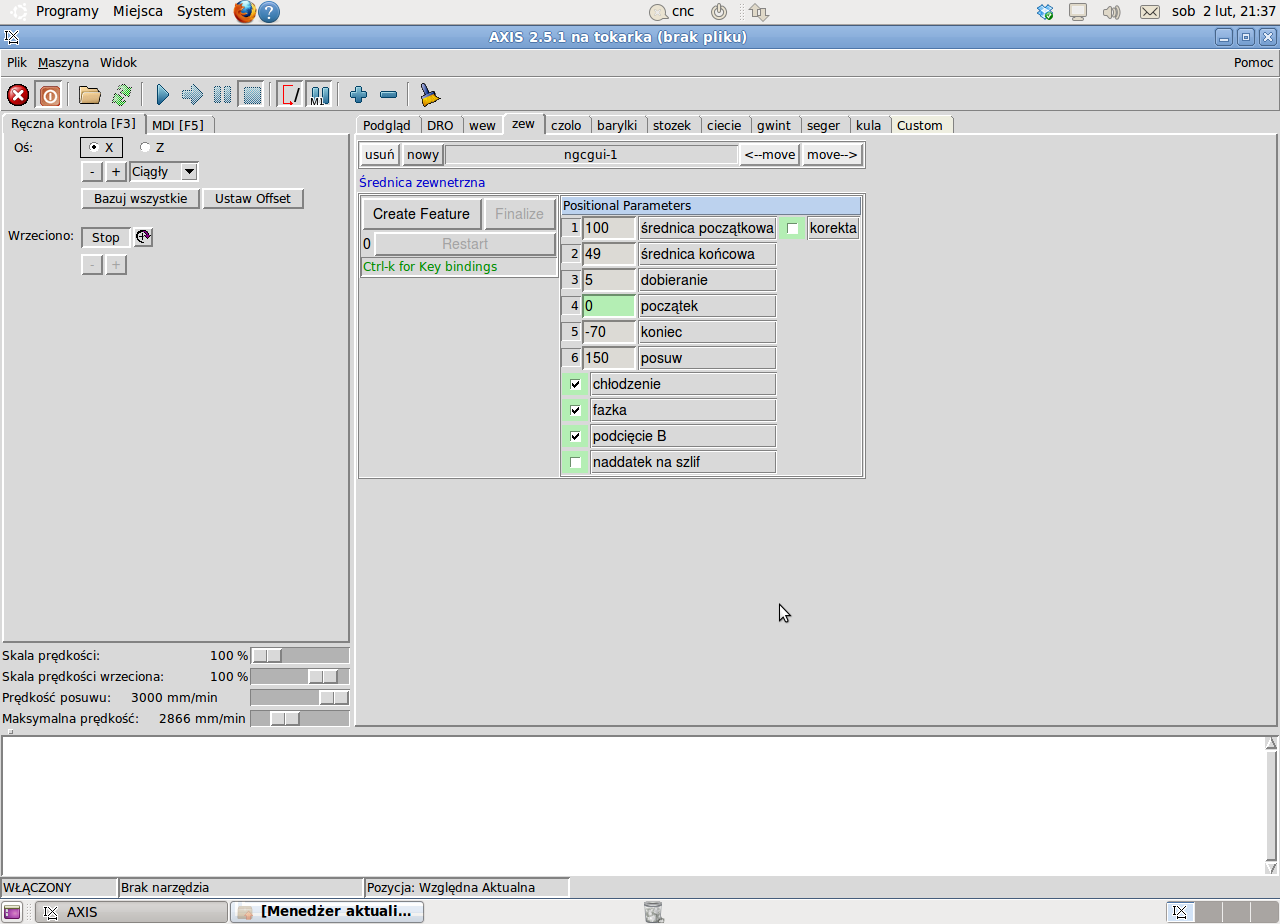Switch to the MDI [F5] tab
The width and height of the screenshot is (1280, 924).
tap(178, 125)
